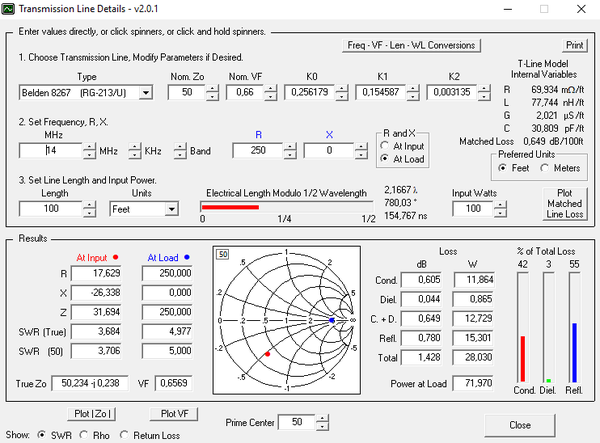Open the transmission line Type dropdown
Viewport: 600px width, 443px height.
click(x=145, y=93)
